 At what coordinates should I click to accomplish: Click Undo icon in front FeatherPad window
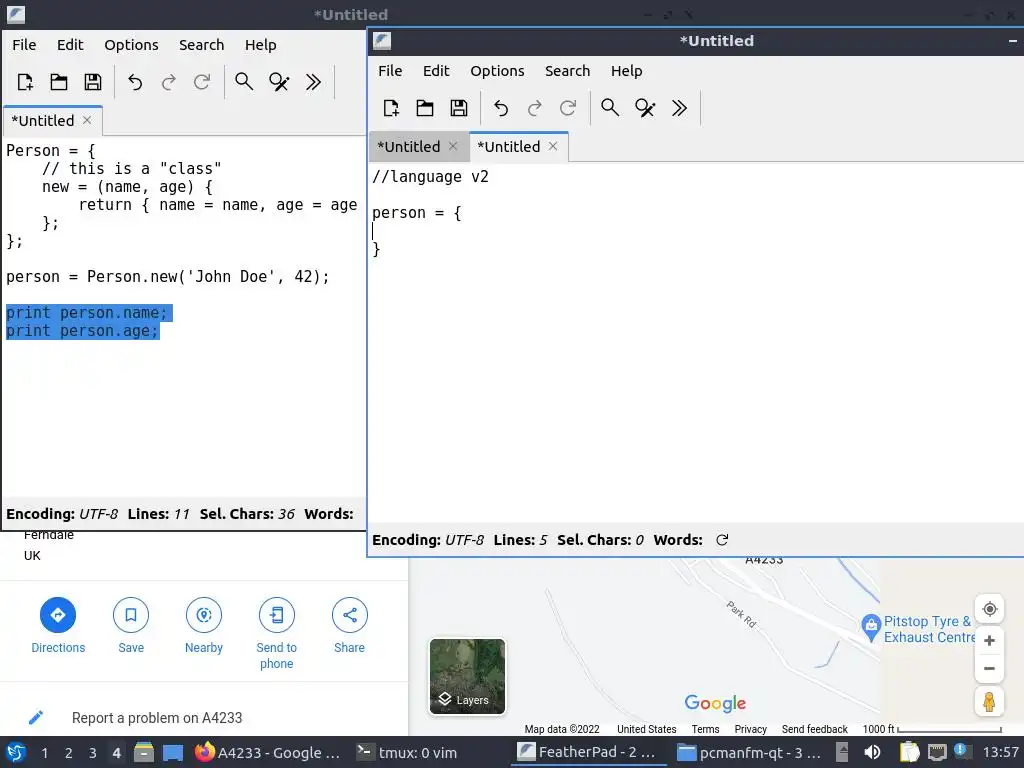pos(501,108)
